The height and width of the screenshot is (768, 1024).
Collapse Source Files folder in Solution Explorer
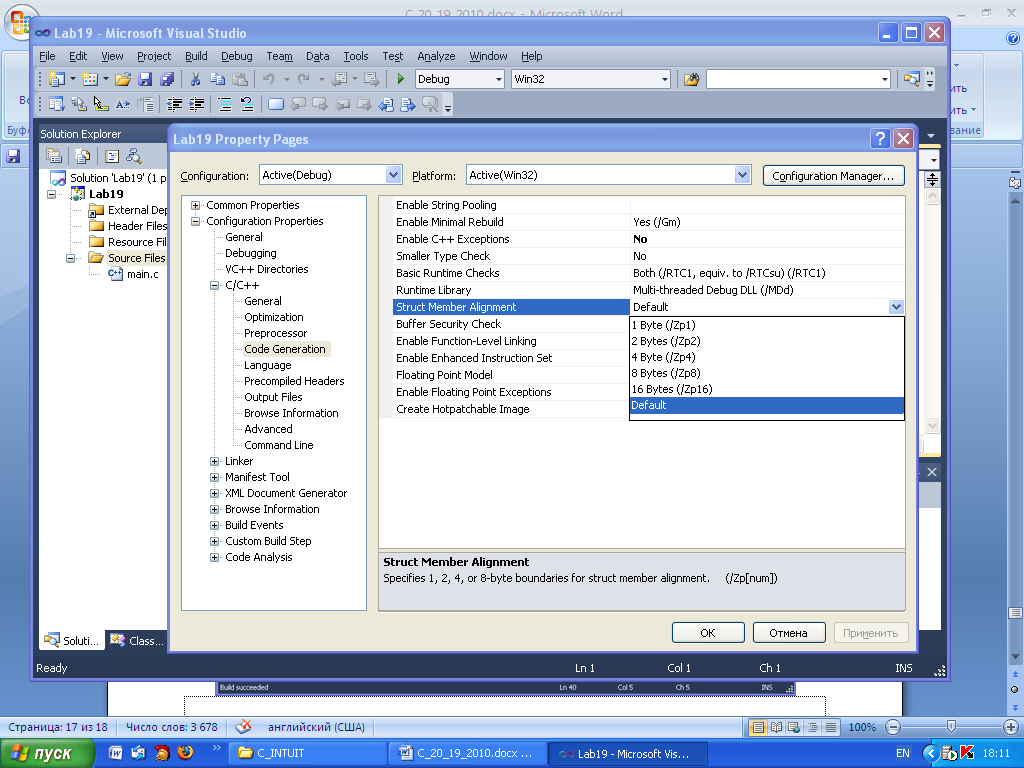click(70, 258)
